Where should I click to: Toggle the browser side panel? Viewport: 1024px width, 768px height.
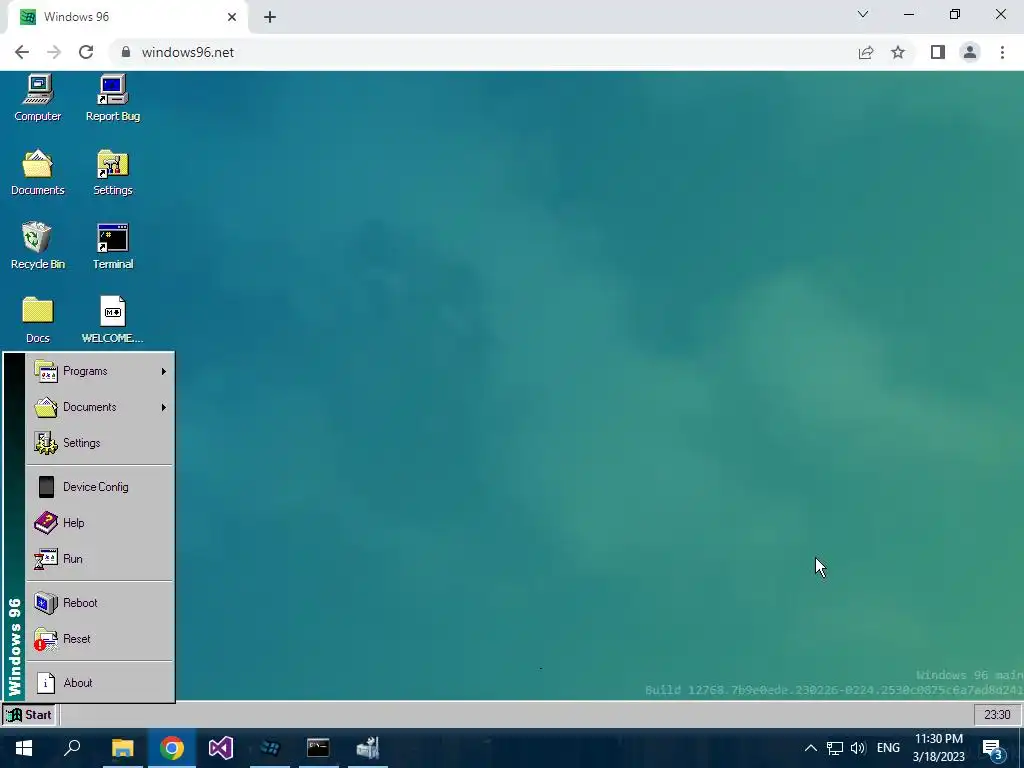938,52
